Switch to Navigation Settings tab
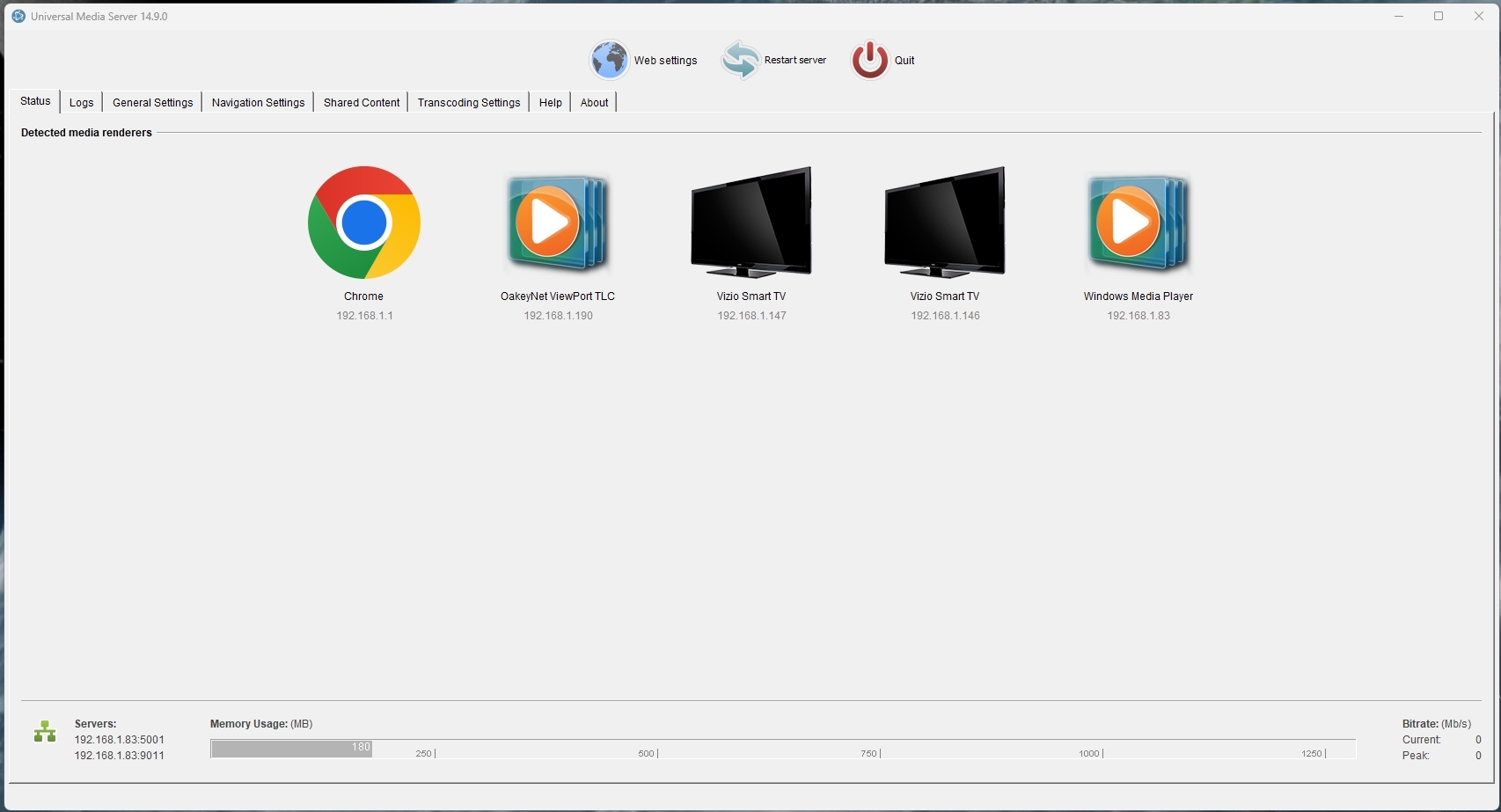The height and width of the screenshot is (812, 1501). point(258,102)
